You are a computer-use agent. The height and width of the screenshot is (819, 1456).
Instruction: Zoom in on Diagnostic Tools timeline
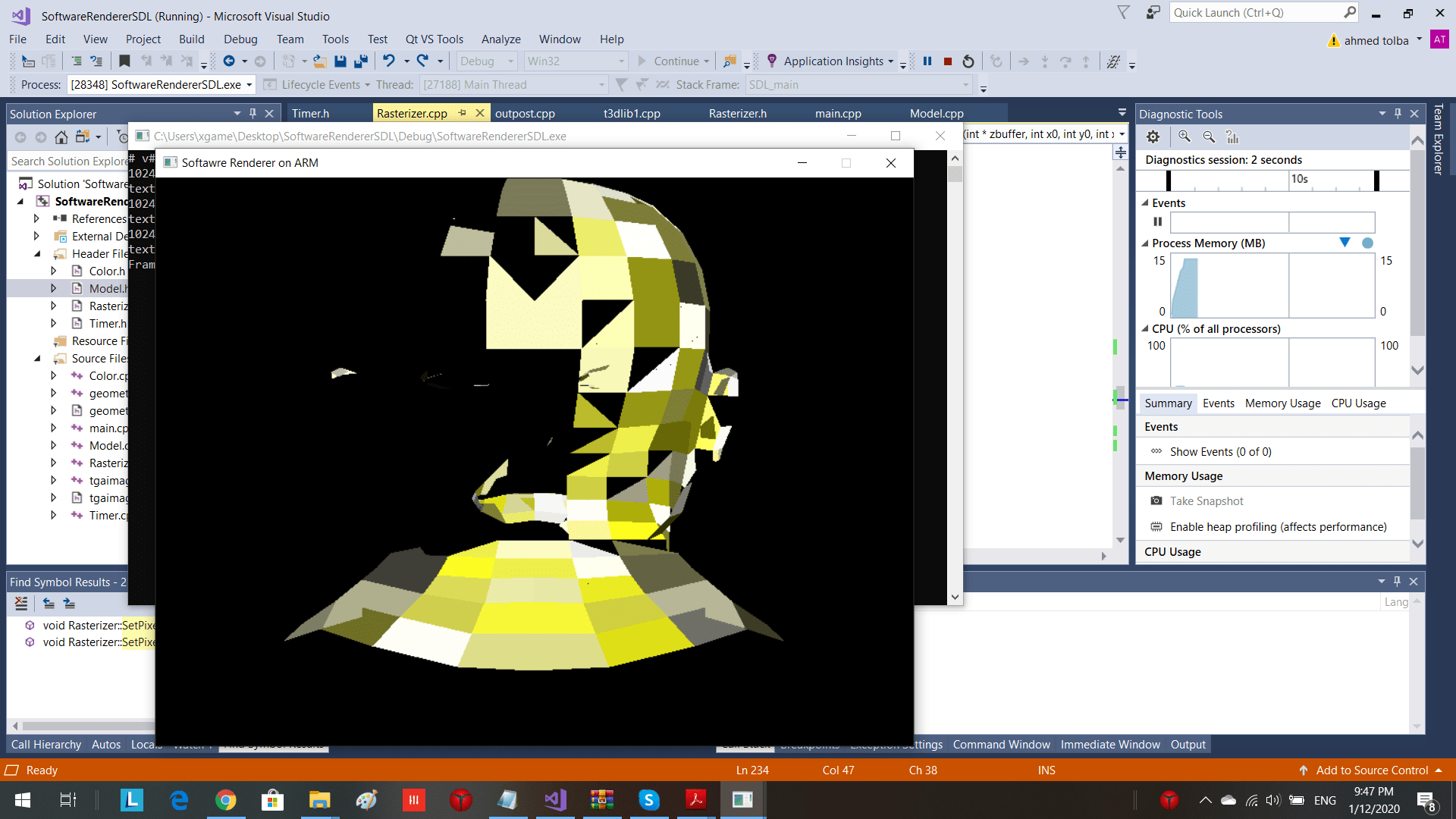[x=1184, y=136]
